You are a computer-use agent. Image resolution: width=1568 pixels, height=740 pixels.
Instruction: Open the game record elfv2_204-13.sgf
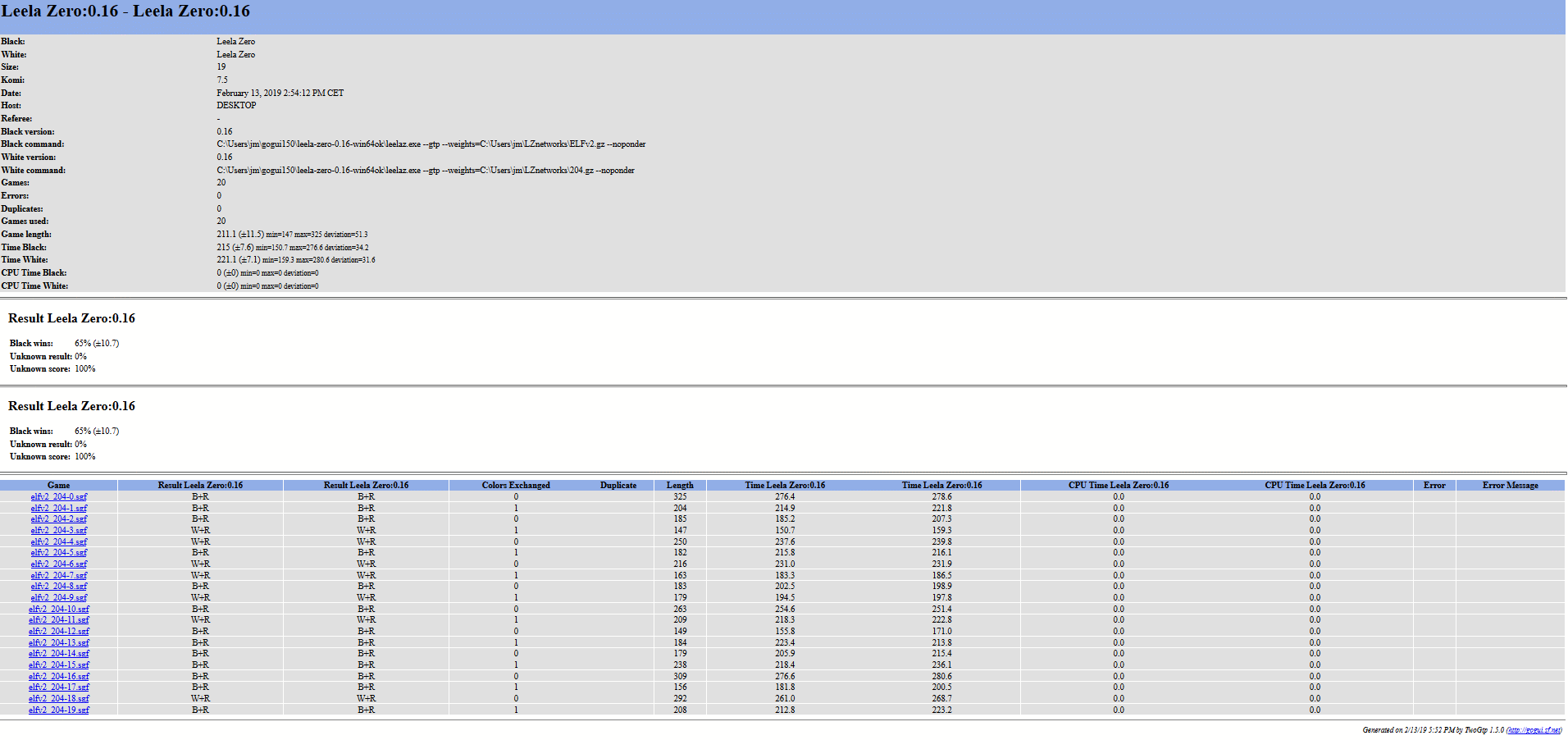coord(58,642)
